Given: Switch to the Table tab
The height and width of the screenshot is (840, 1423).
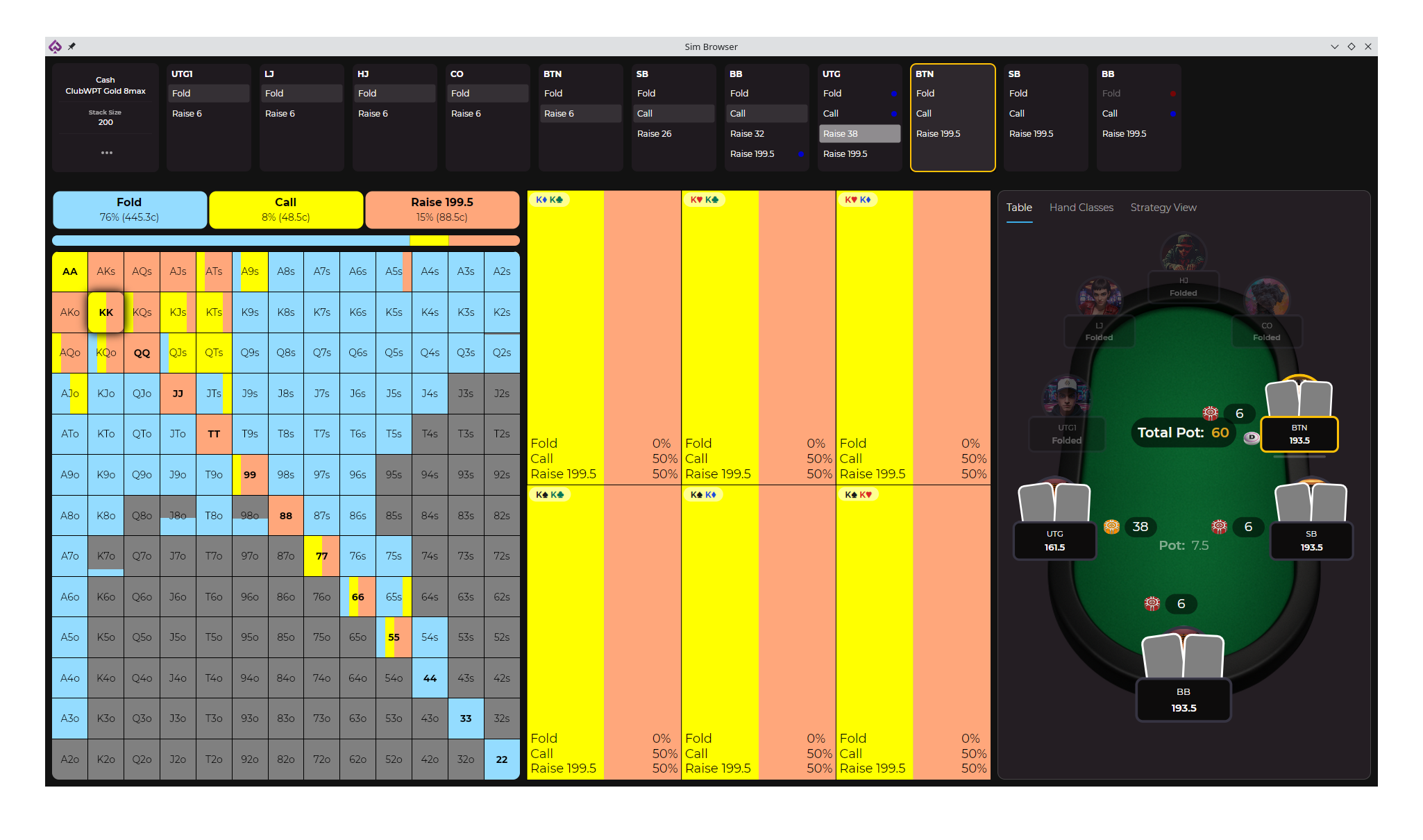Looking at the screenshot, I should [1019, 208].
